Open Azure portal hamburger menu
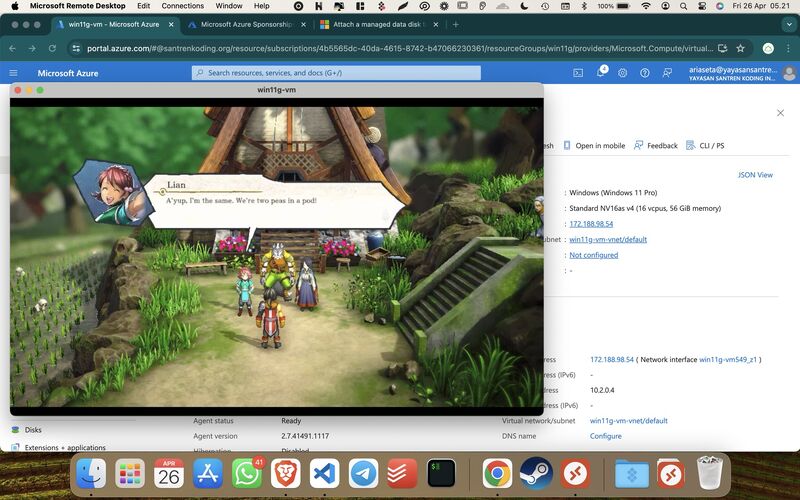This screenshot has height=500, width=800. [14, 73]
